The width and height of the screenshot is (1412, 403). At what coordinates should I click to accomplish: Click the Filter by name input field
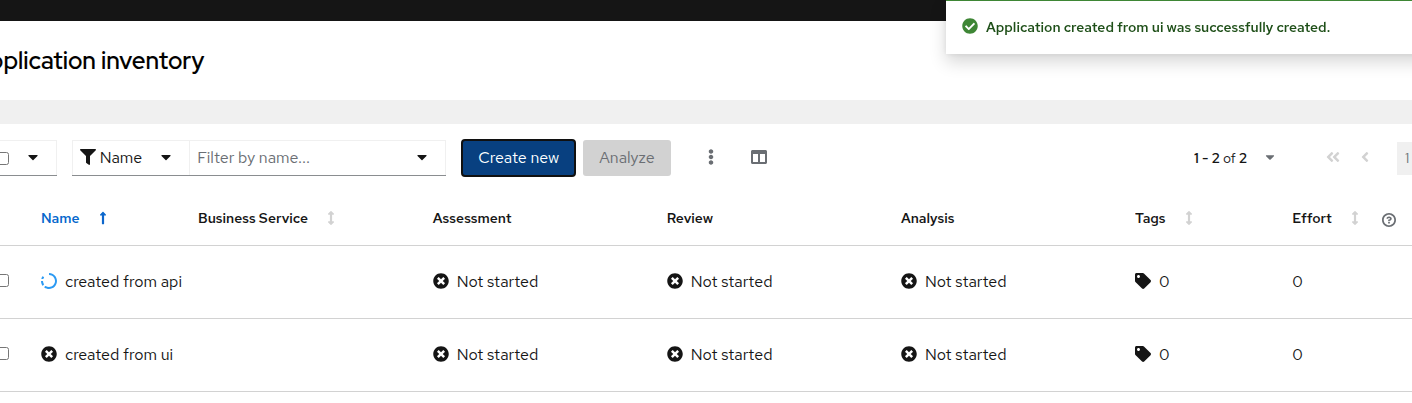pos(300,158)
